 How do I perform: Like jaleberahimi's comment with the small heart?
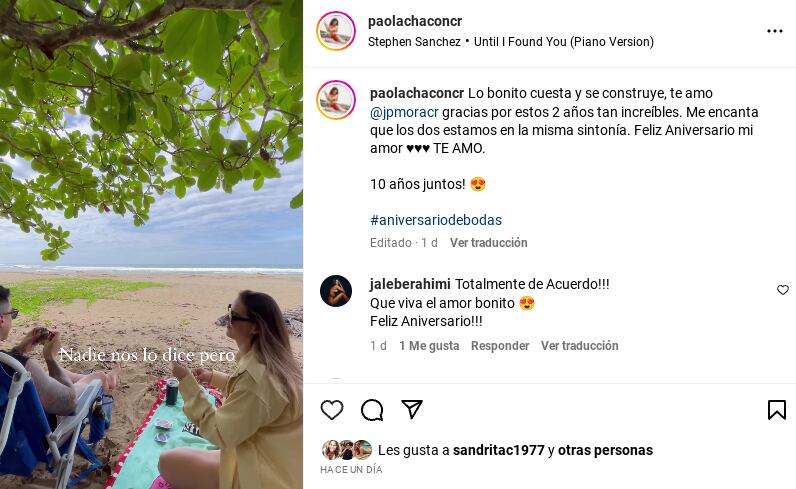tap(783, 289)
